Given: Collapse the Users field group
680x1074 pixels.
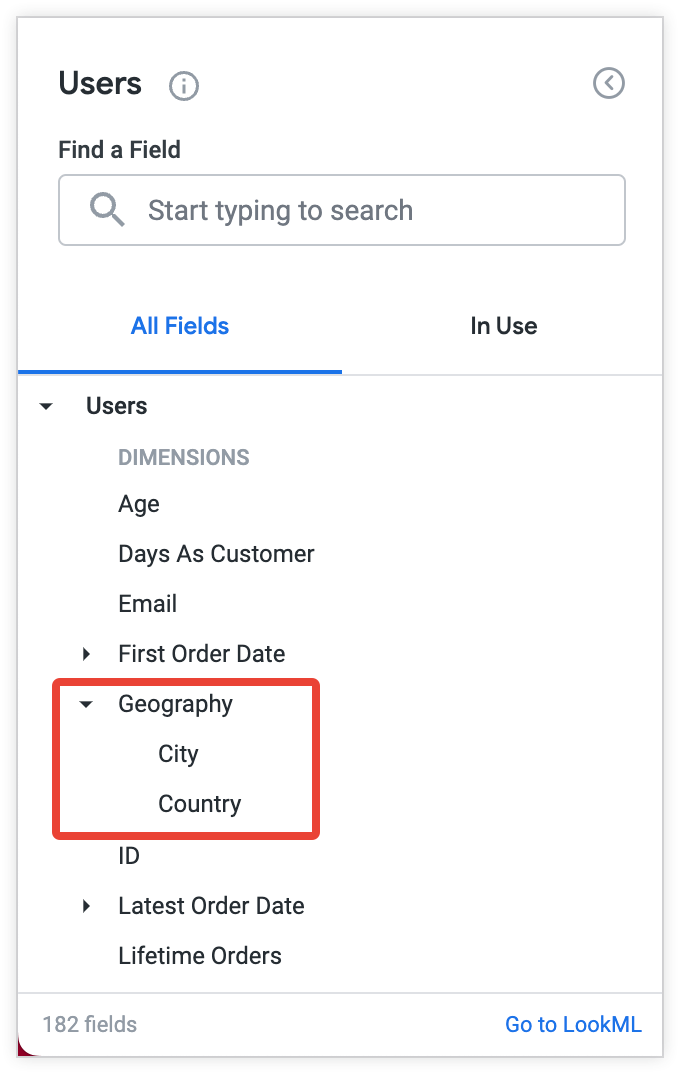Looking at the screenshot, I should click(x=44, y=406).
